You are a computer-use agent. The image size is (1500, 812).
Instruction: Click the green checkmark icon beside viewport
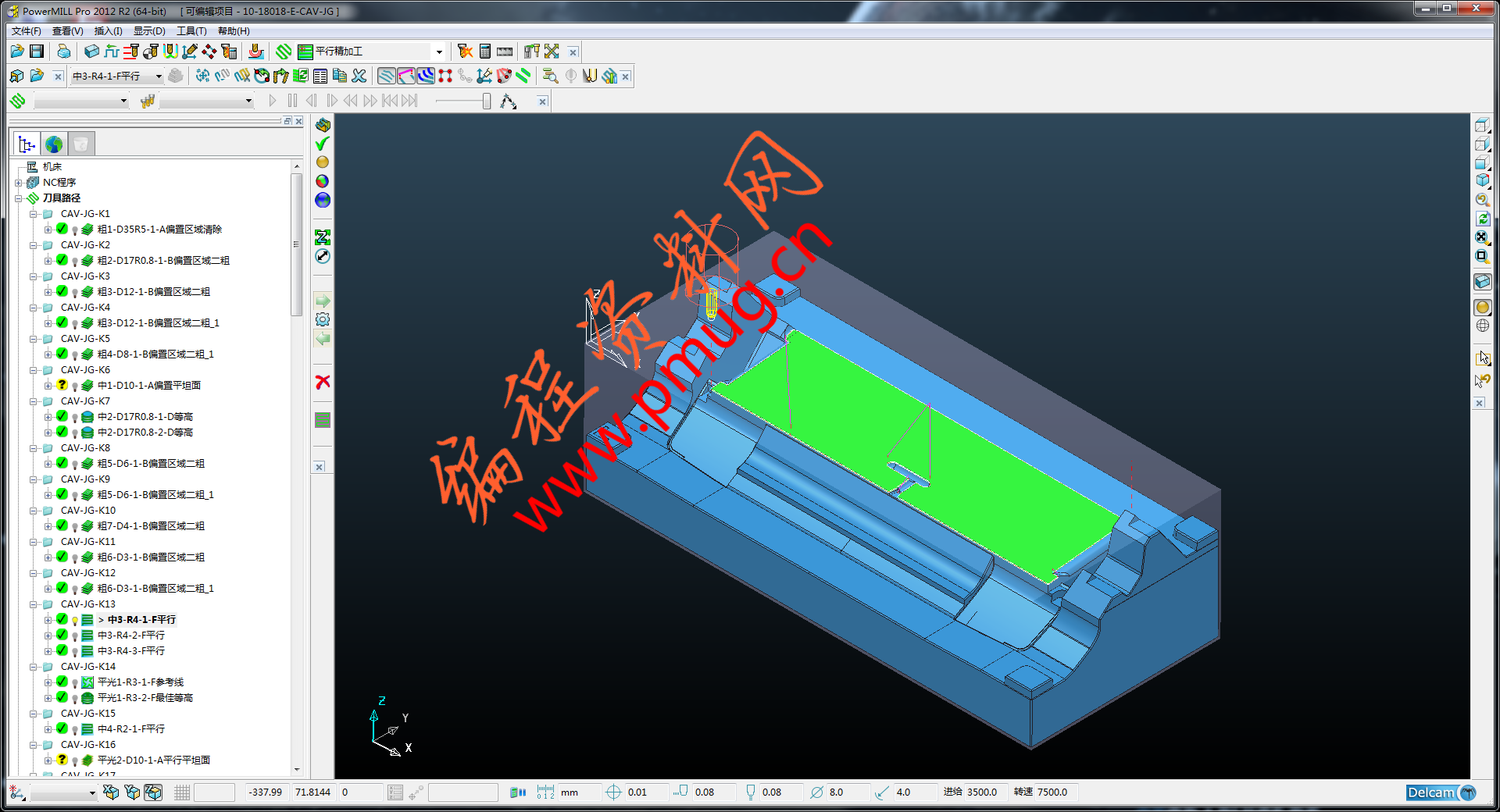click(322, 144)
